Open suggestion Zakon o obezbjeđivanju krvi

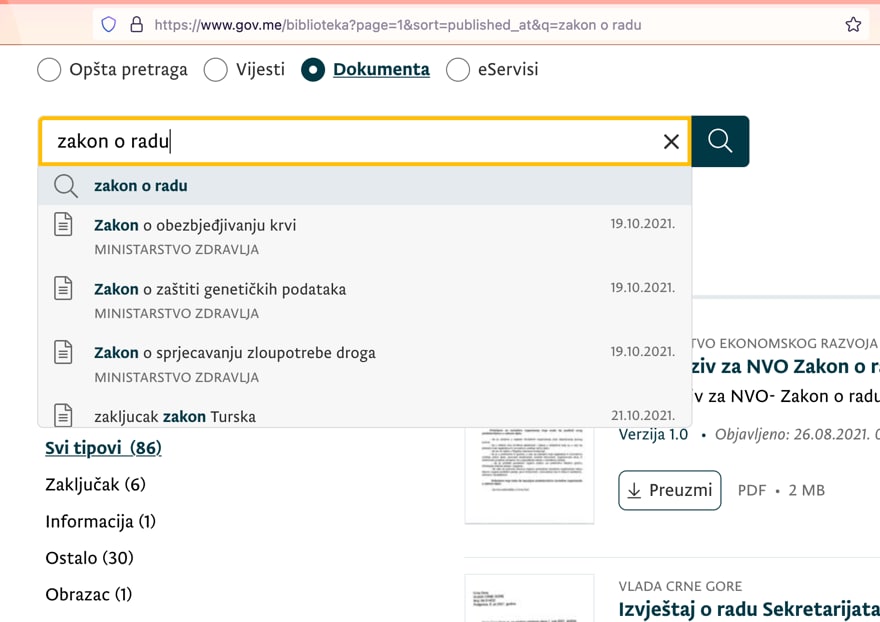click(x=365, y=236)
